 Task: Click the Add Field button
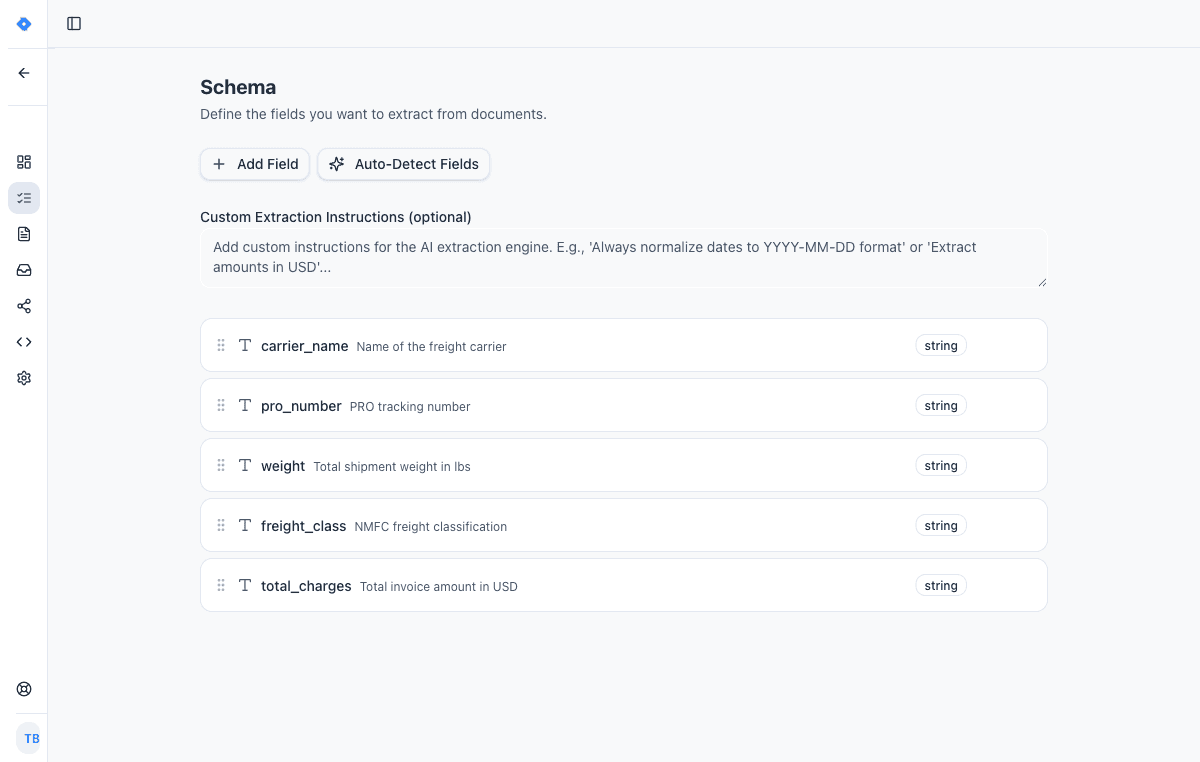click(x=254, y=164)
